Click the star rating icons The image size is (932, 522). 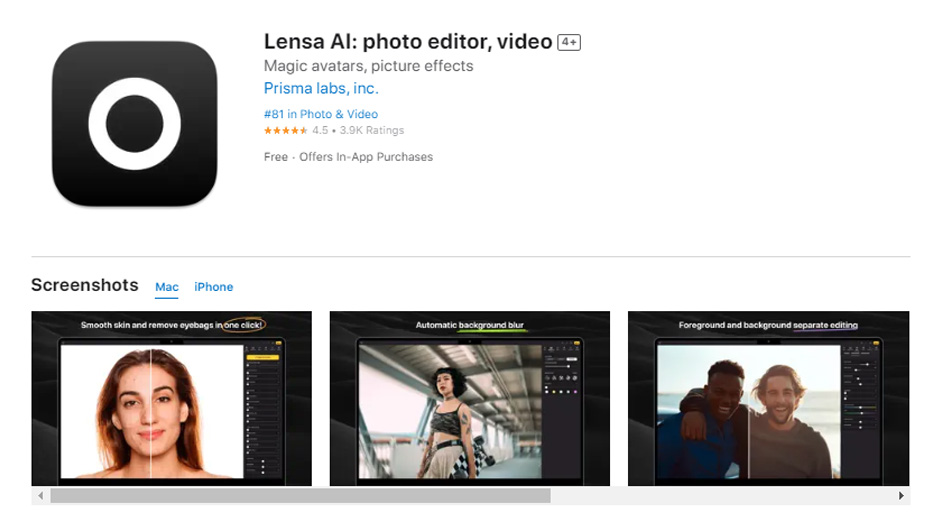pyautogui.click(x=286, y=131)
